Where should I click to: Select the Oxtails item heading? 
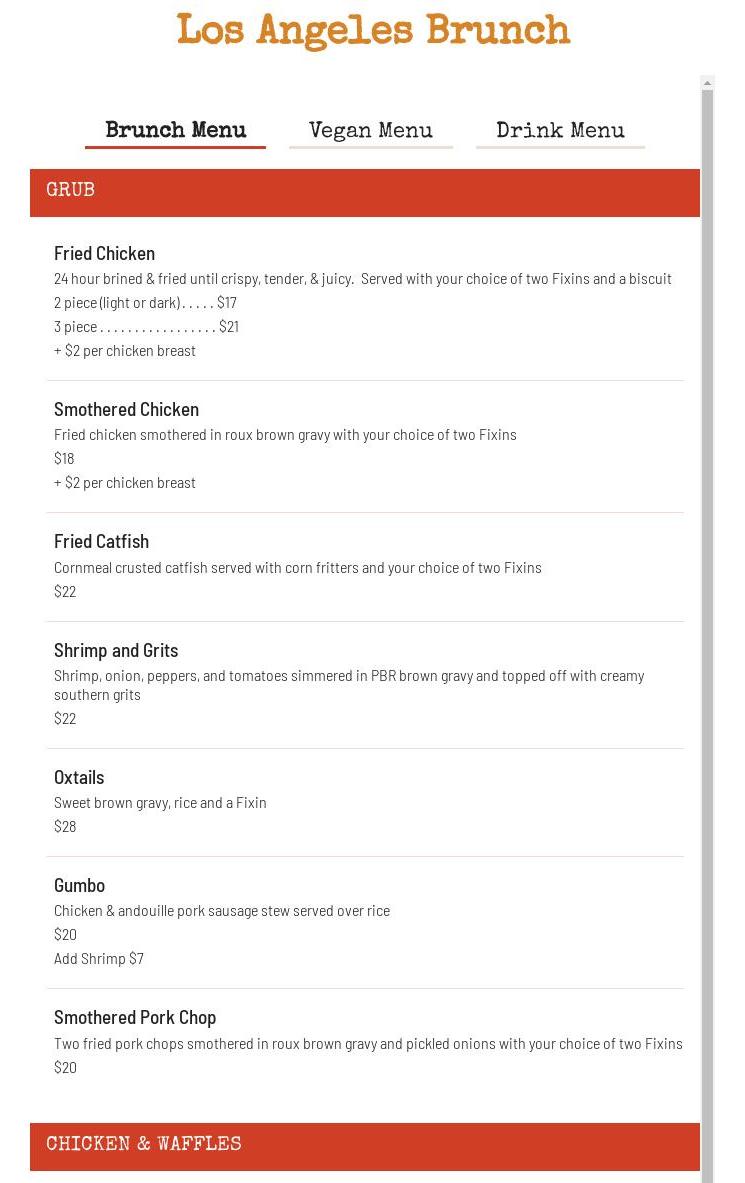pyautogui.click(x=79, y=777)
